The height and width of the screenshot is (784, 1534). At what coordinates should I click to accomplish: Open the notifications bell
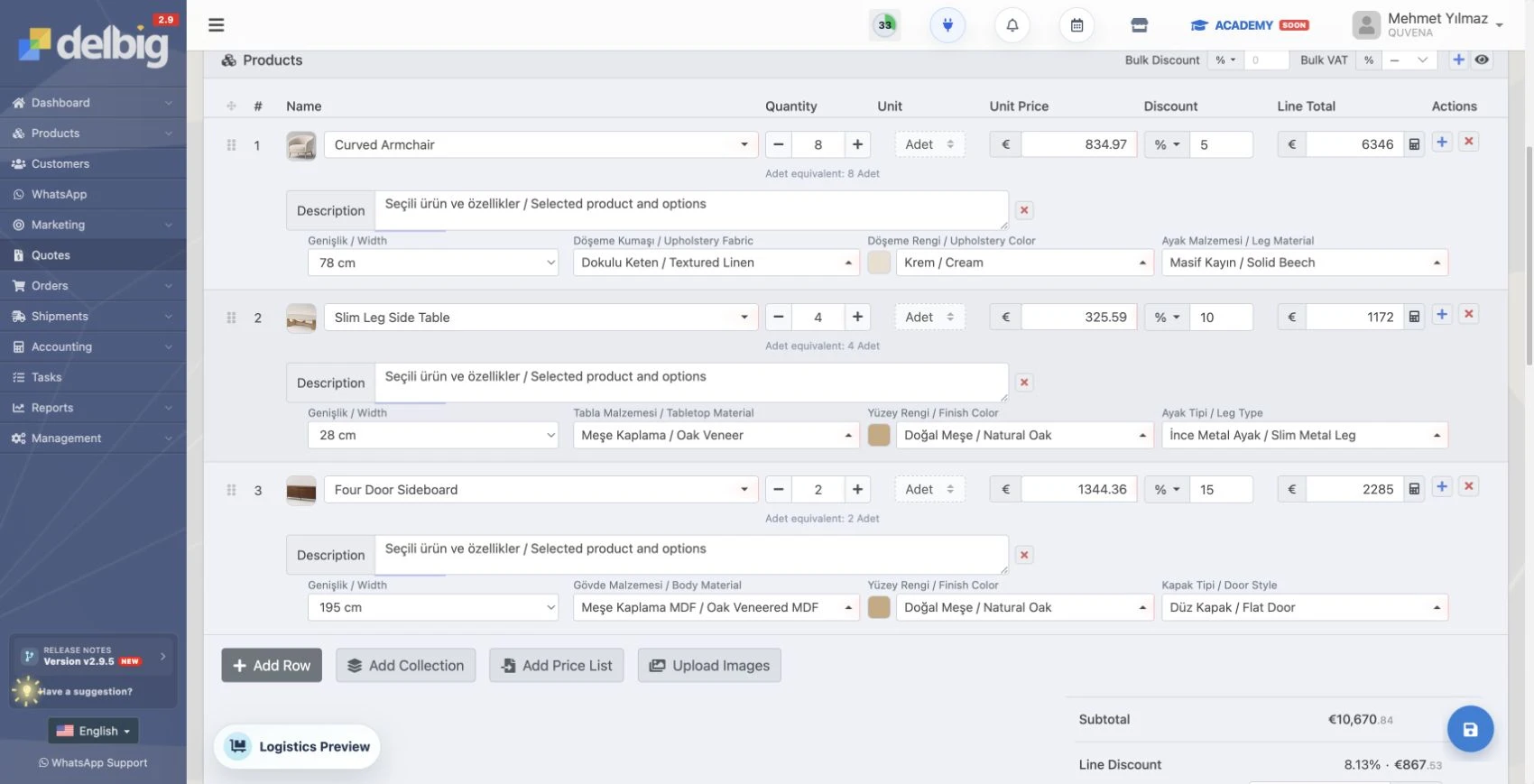pyautogui.click(x=1012, y=25)
